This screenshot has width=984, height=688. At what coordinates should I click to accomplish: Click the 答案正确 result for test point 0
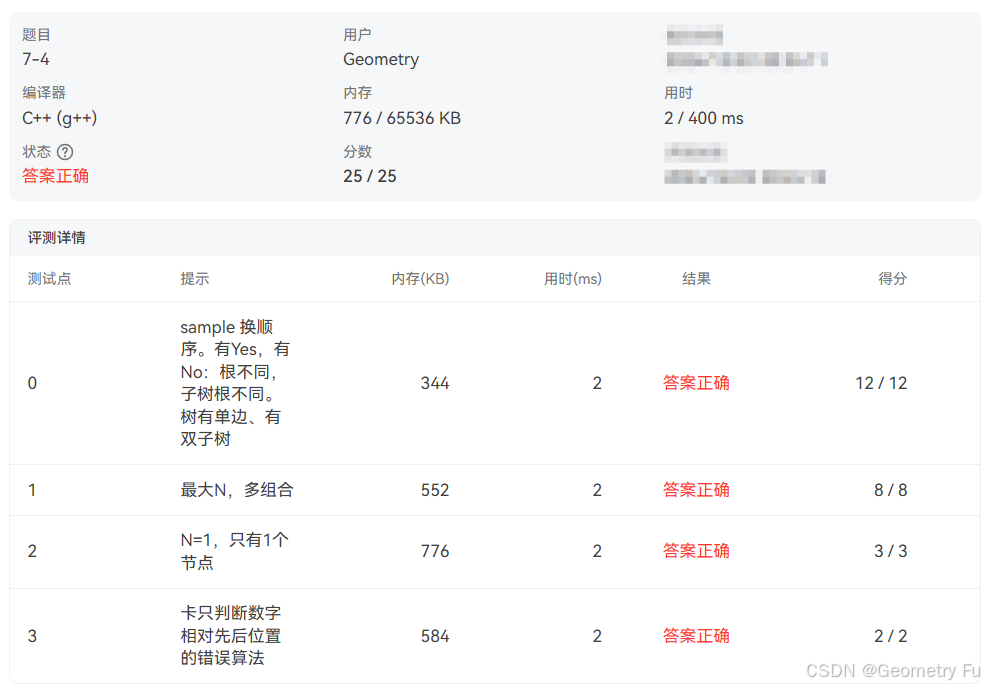tap(696, 383)
